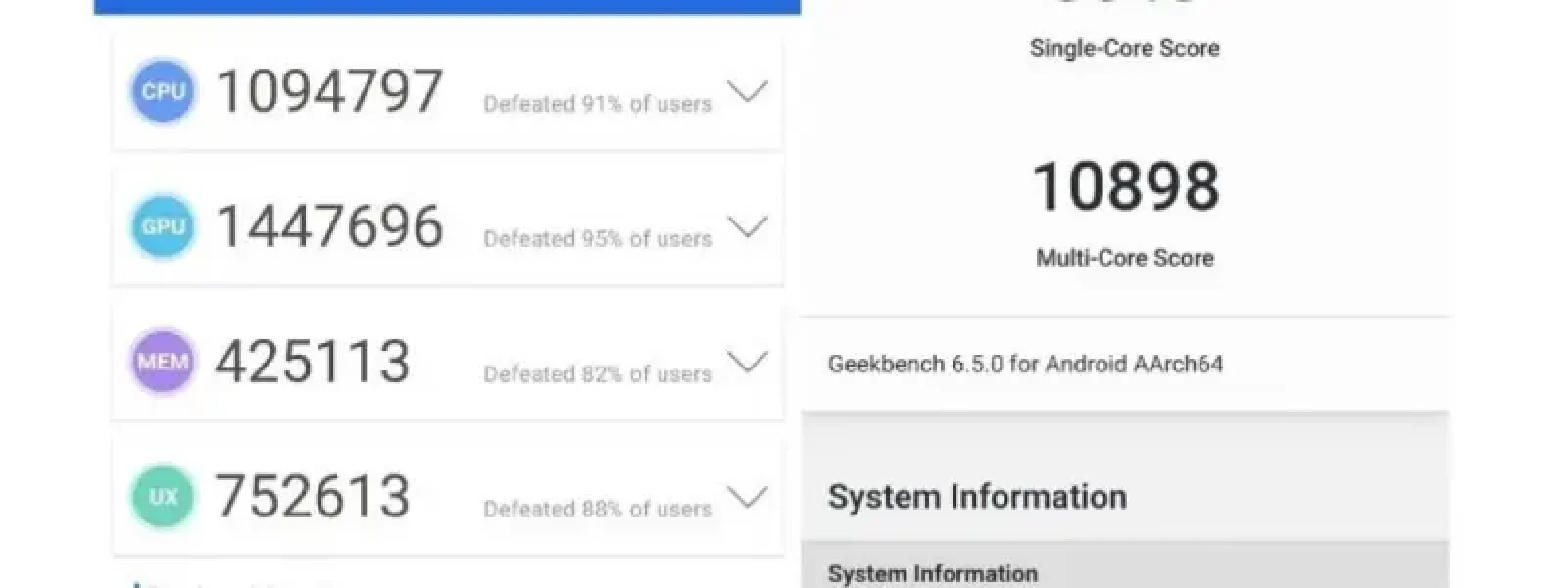Click "Defeated 91% of users" text
The image size is (1568, 588).
597,105
